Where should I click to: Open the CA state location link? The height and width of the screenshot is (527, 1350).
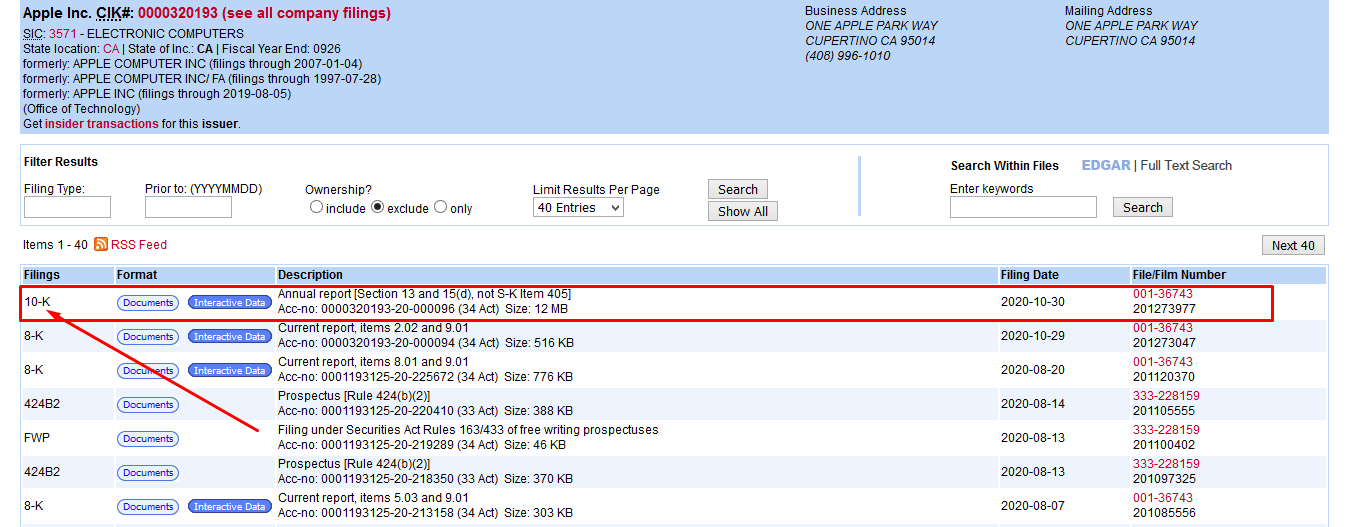111,49
